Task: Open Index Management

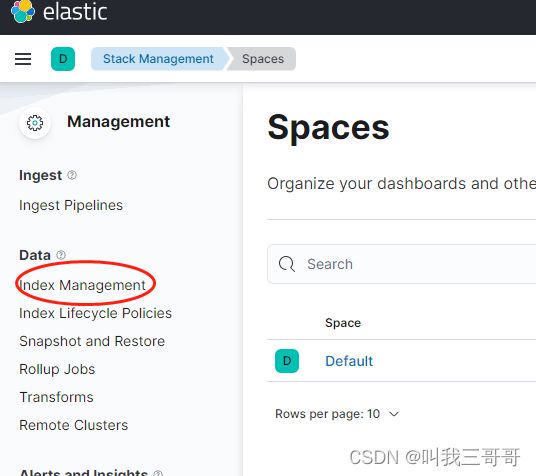Action: (x=82, y=285)
